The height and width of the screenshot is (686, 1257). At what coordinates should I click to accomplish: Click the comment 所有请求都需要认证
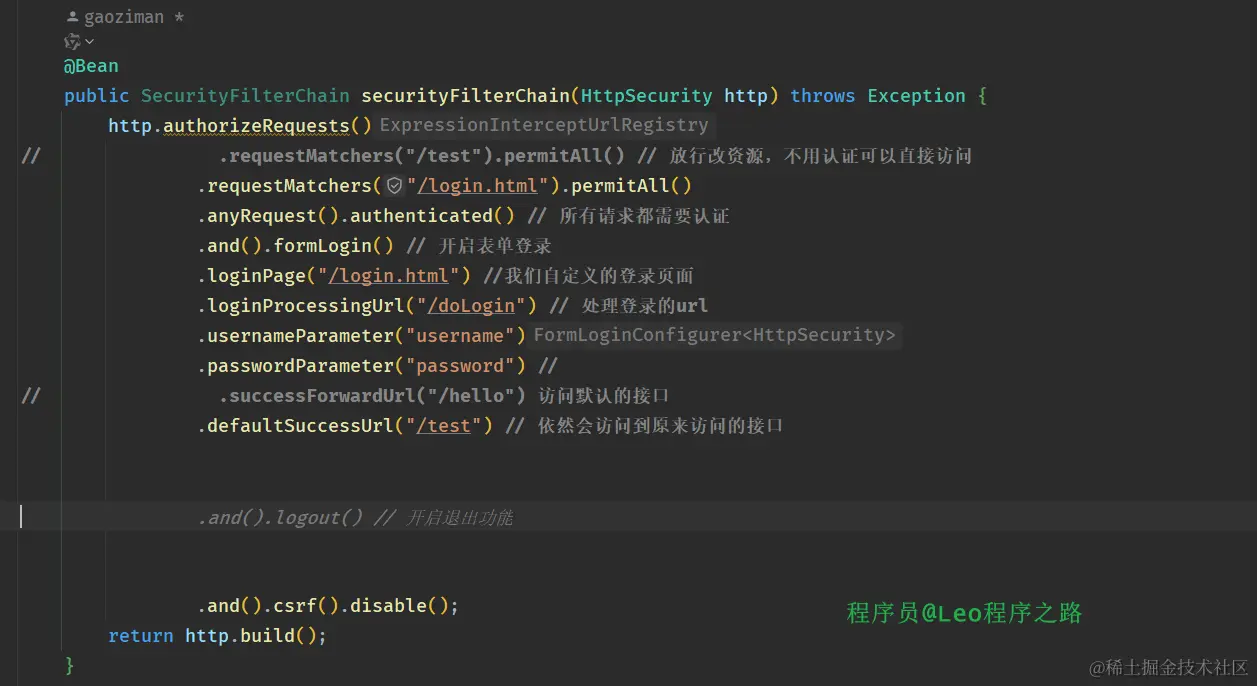pos(644,216)
